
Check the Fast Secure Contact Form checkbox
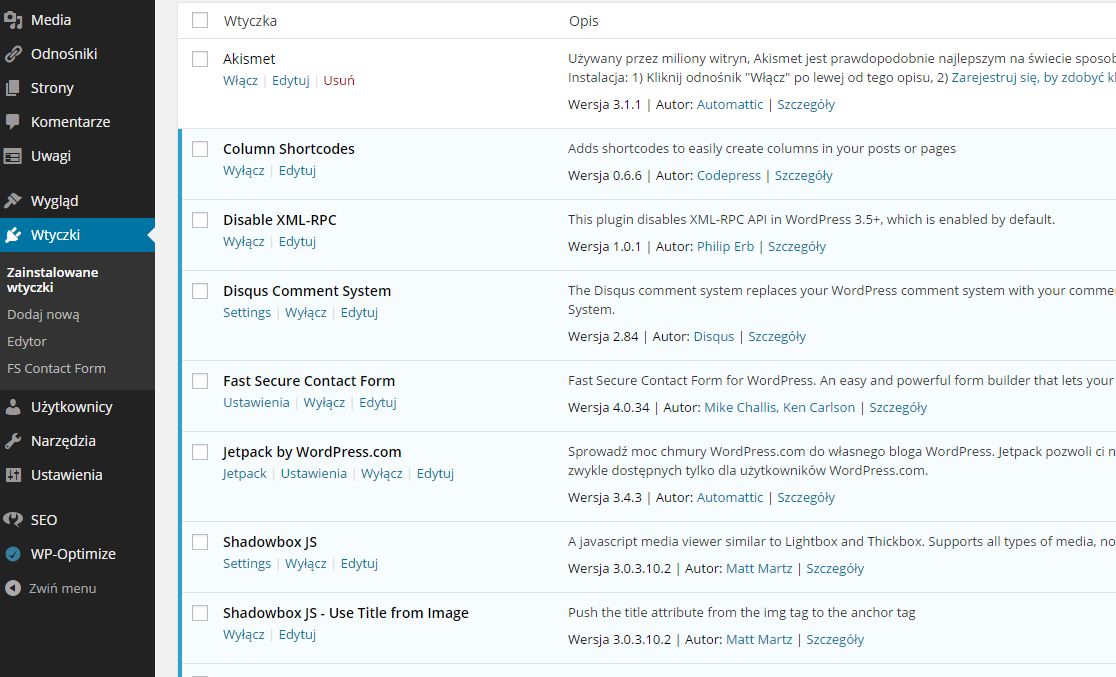pyautogui.click(x=200, y=381)
